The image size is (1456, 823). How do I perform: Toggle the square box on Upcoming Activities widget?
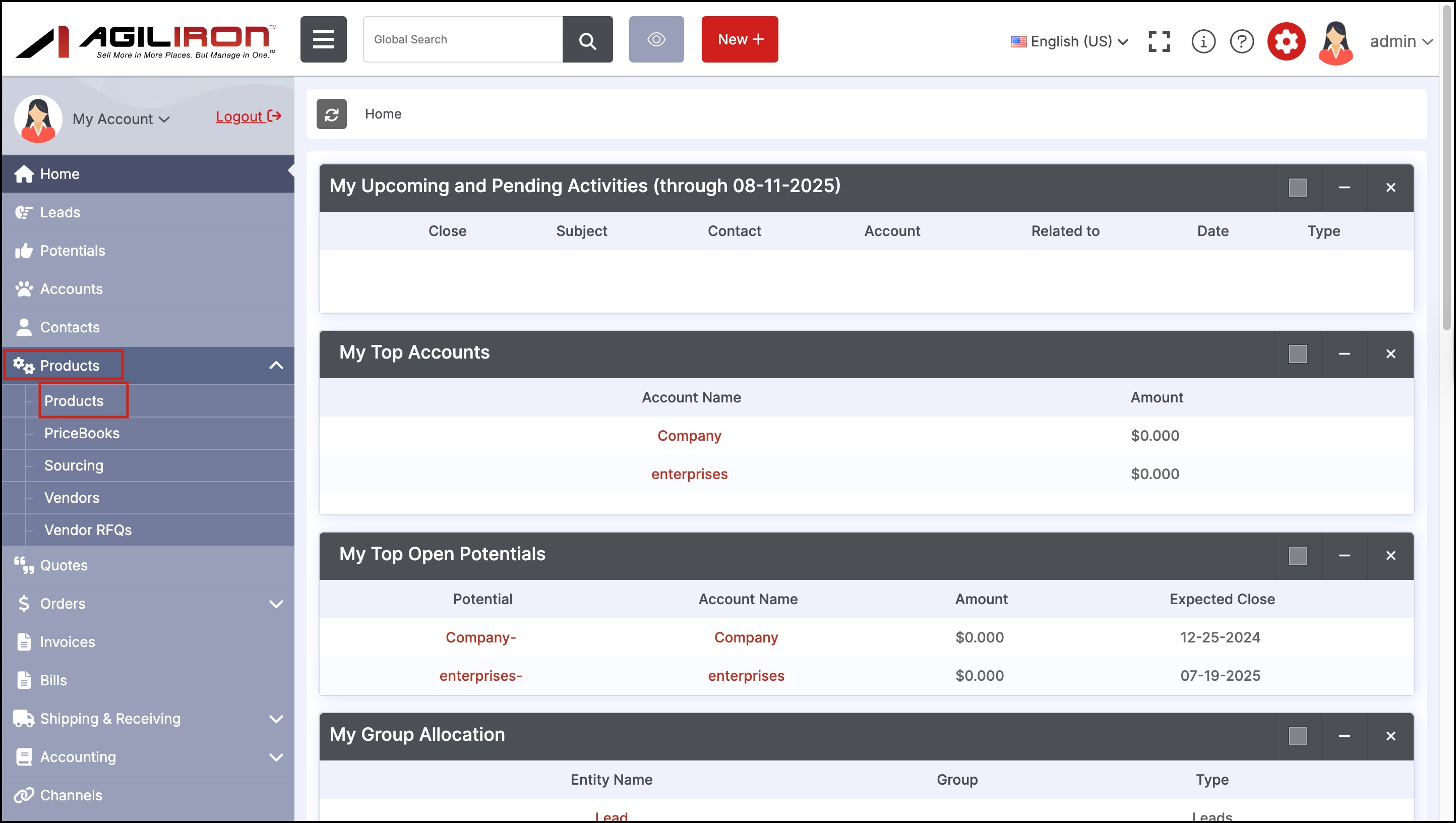coord(1298,188)
